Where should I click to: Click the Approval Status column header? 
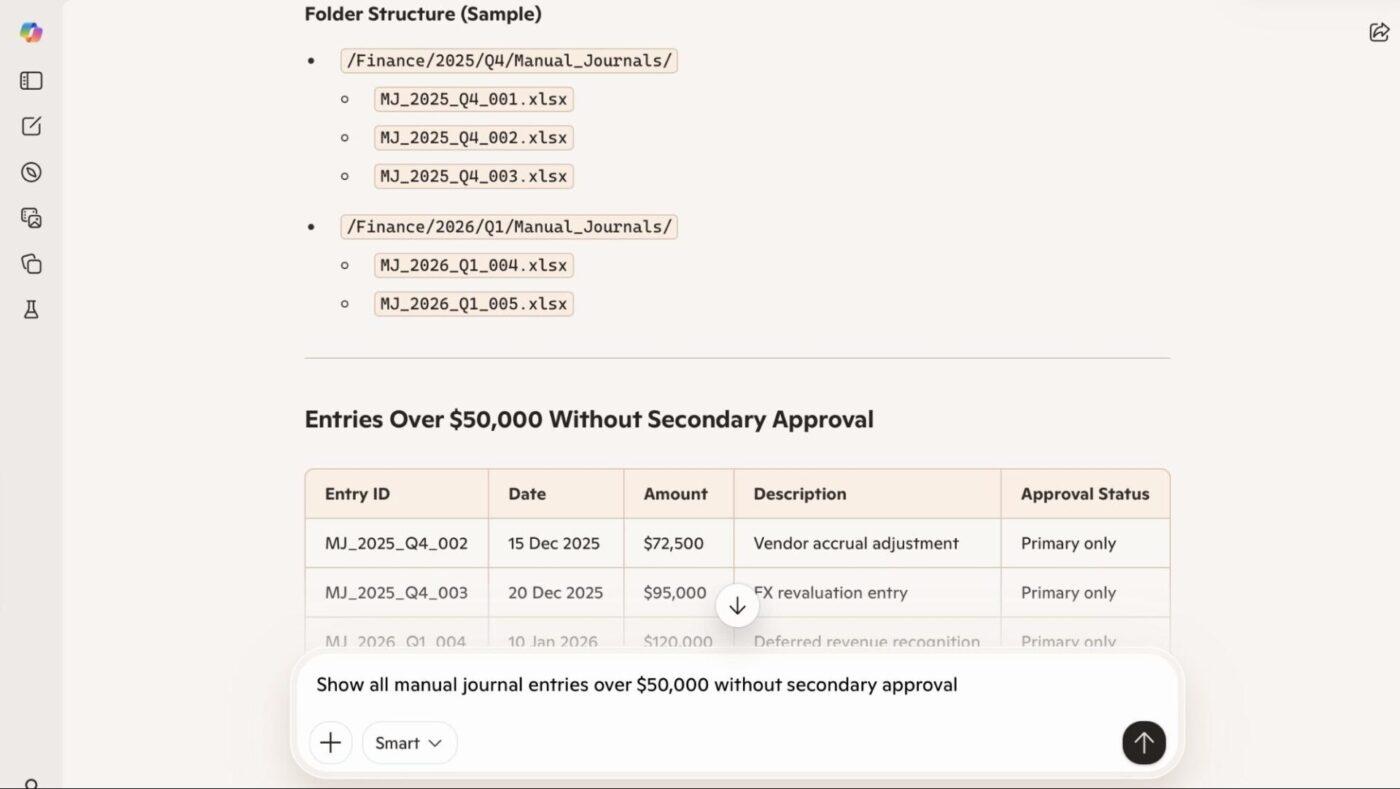pyautogui.click(x=1084, y=494)
